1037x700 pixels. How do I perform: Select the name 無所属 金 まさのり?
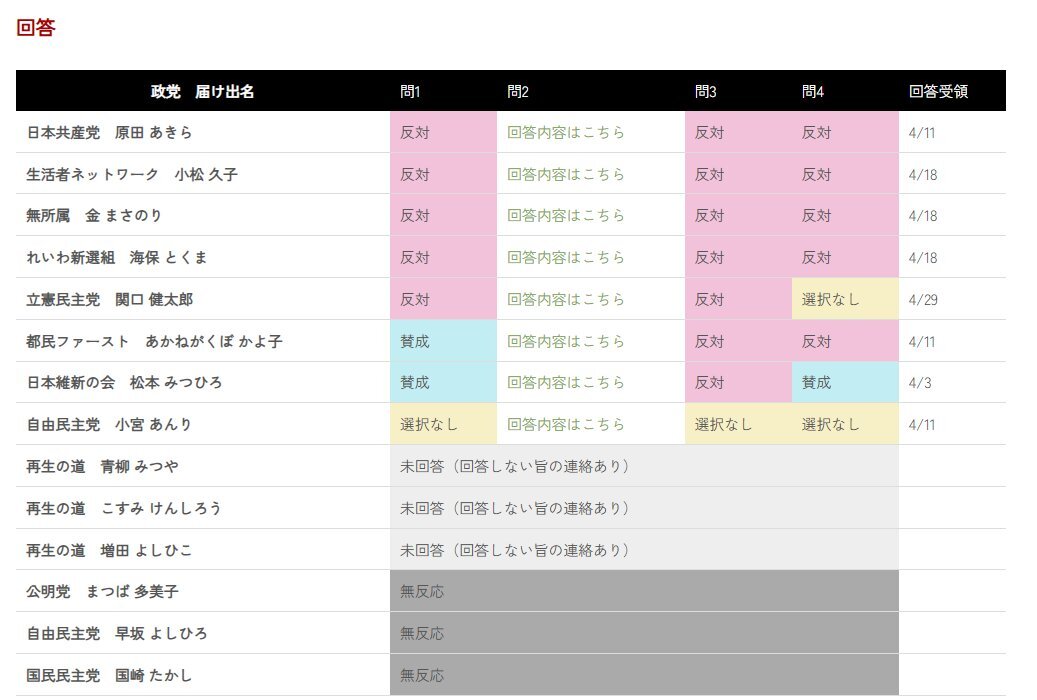pyautogui.click(x=94, y=216)
